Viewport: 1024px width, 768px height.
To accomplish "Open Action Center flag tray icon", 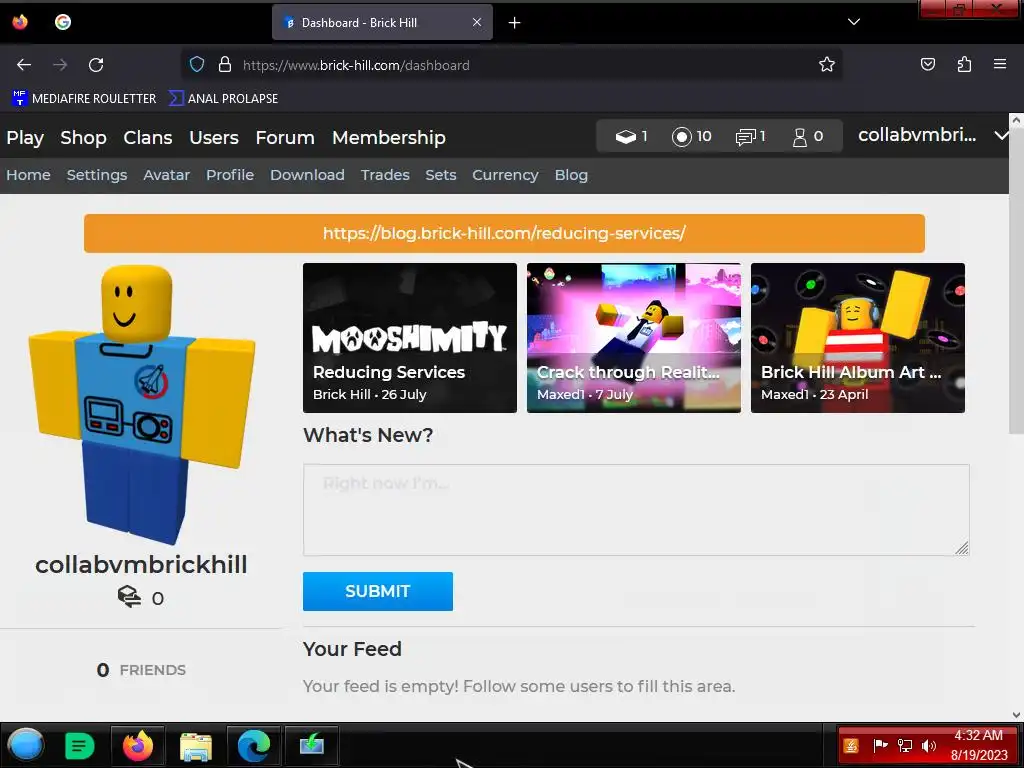I will (880, 745).
